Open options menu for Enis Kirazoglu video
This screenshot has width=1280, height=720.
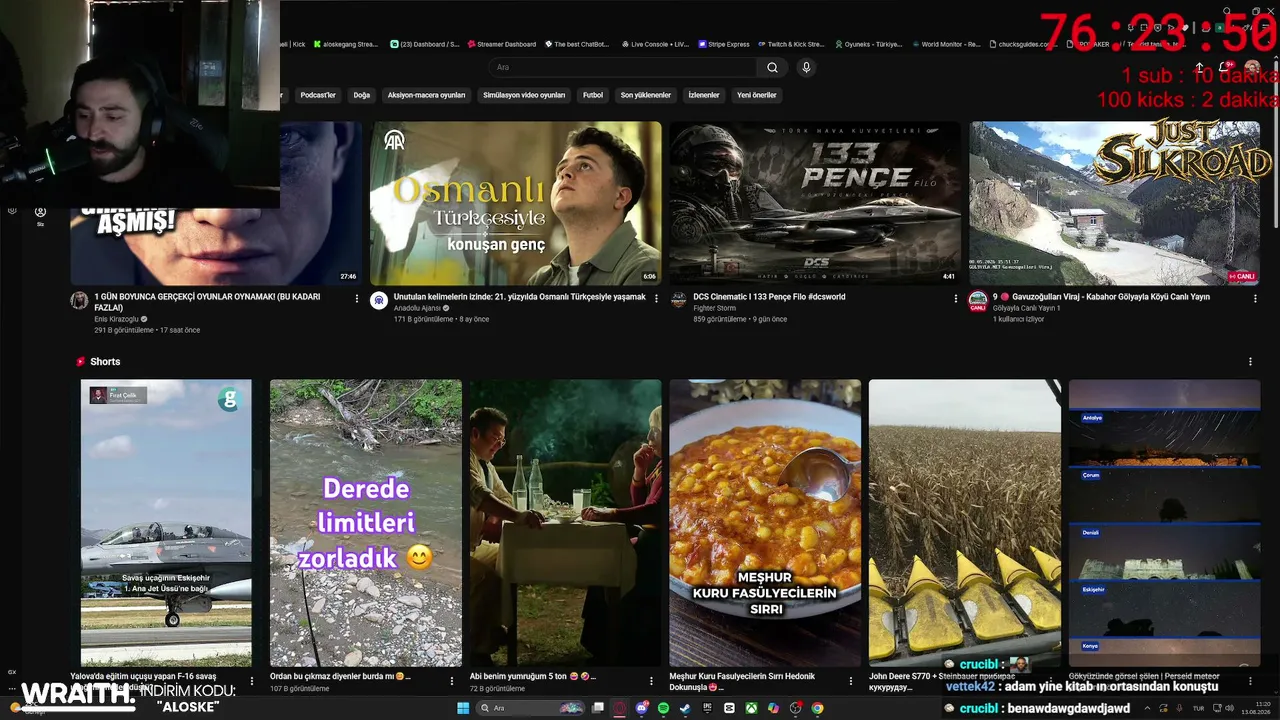pos(357,298)
